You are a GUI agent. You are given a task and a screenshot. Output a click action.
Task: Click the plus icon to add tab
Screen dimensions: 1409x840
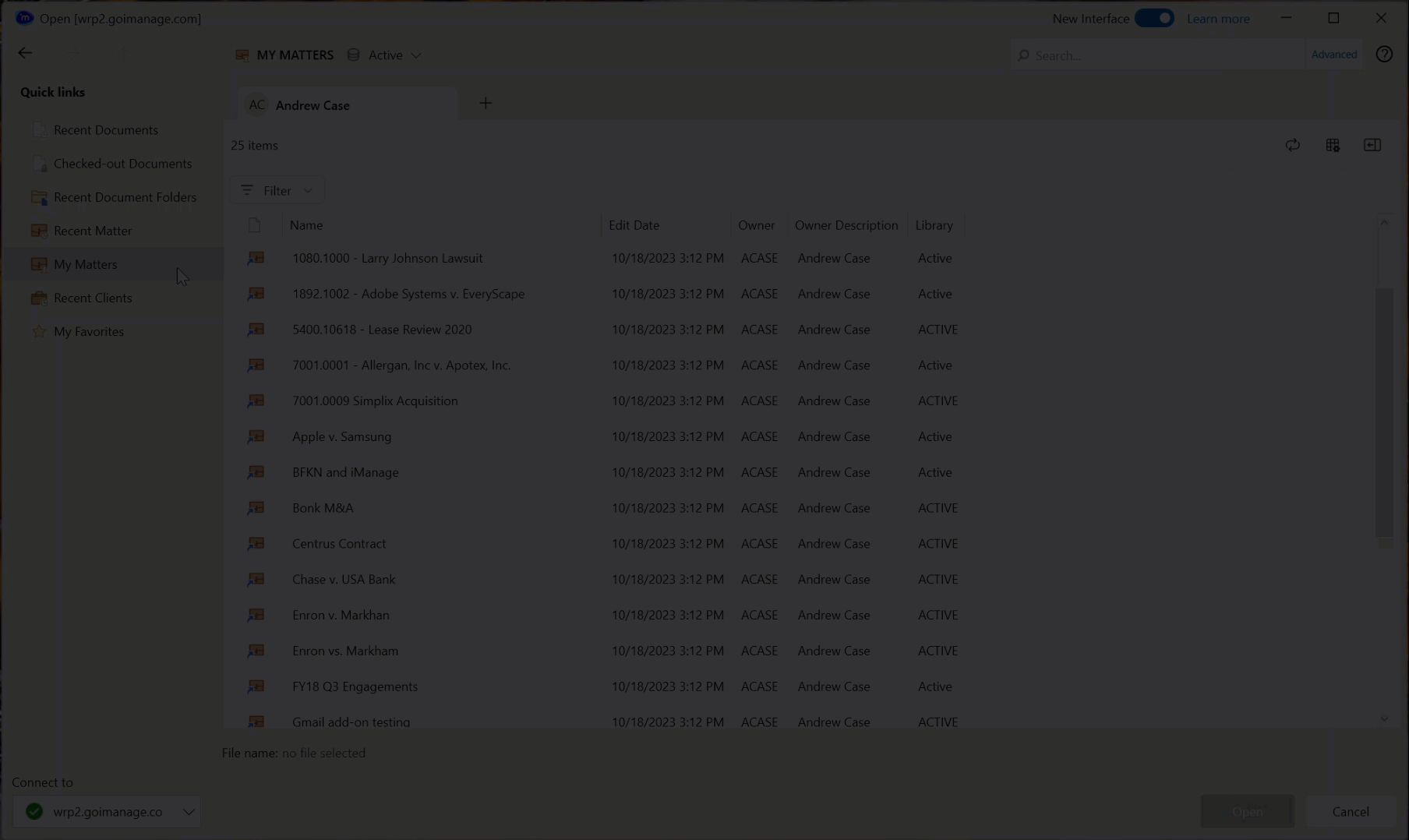486,104
